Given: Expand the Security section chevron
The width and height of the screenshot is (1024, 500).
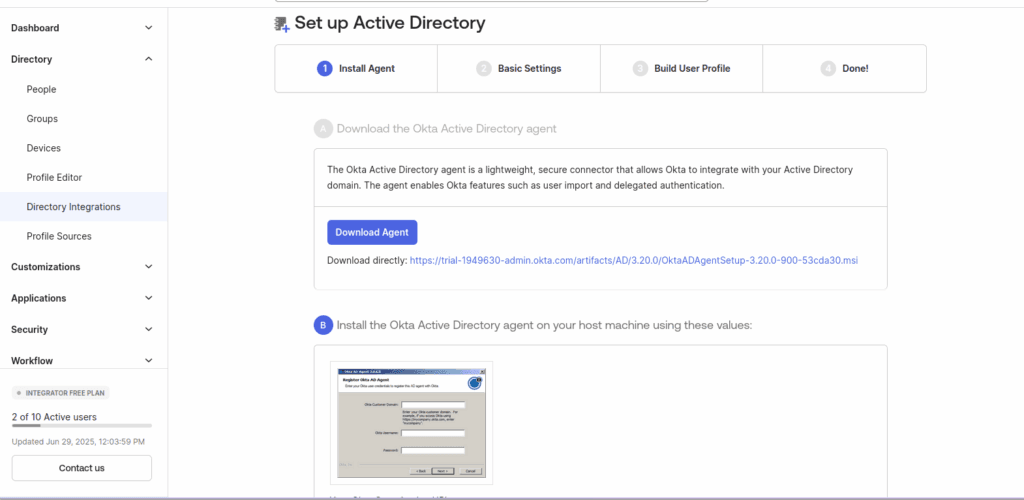Looking at the screenshot, I should point(149,330).
